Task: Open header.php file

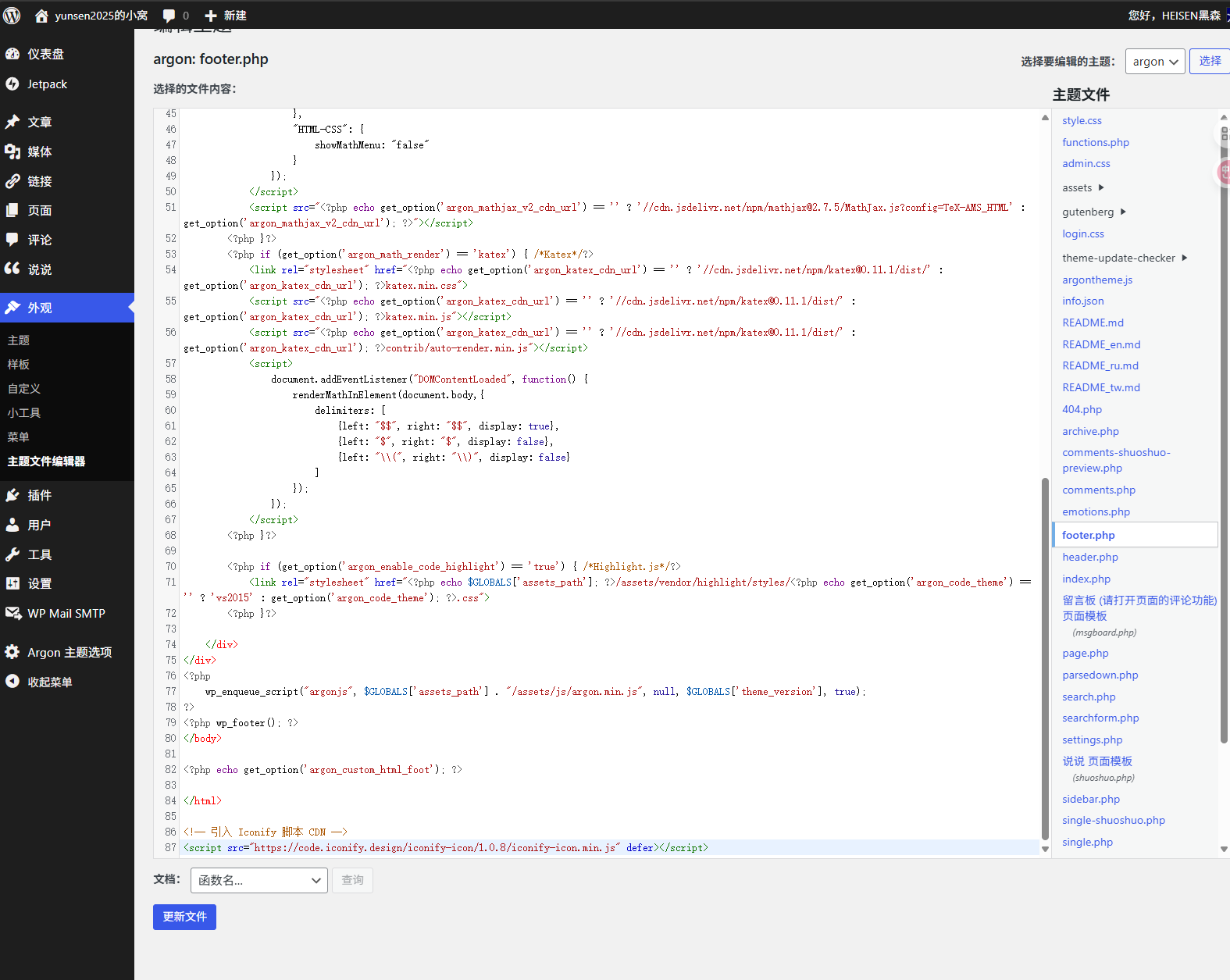Action: [x=1090, y=557]
